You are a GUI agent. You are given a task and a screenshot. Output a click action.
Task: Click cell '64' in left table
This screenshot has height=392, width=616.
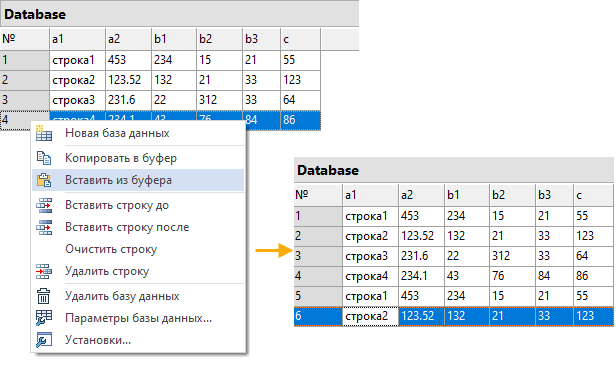coord(301,100)
